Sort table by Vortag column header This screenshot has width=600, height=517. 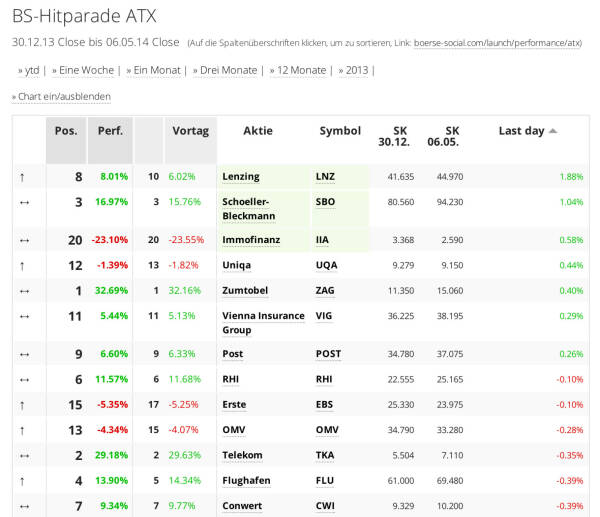point(190,131)
